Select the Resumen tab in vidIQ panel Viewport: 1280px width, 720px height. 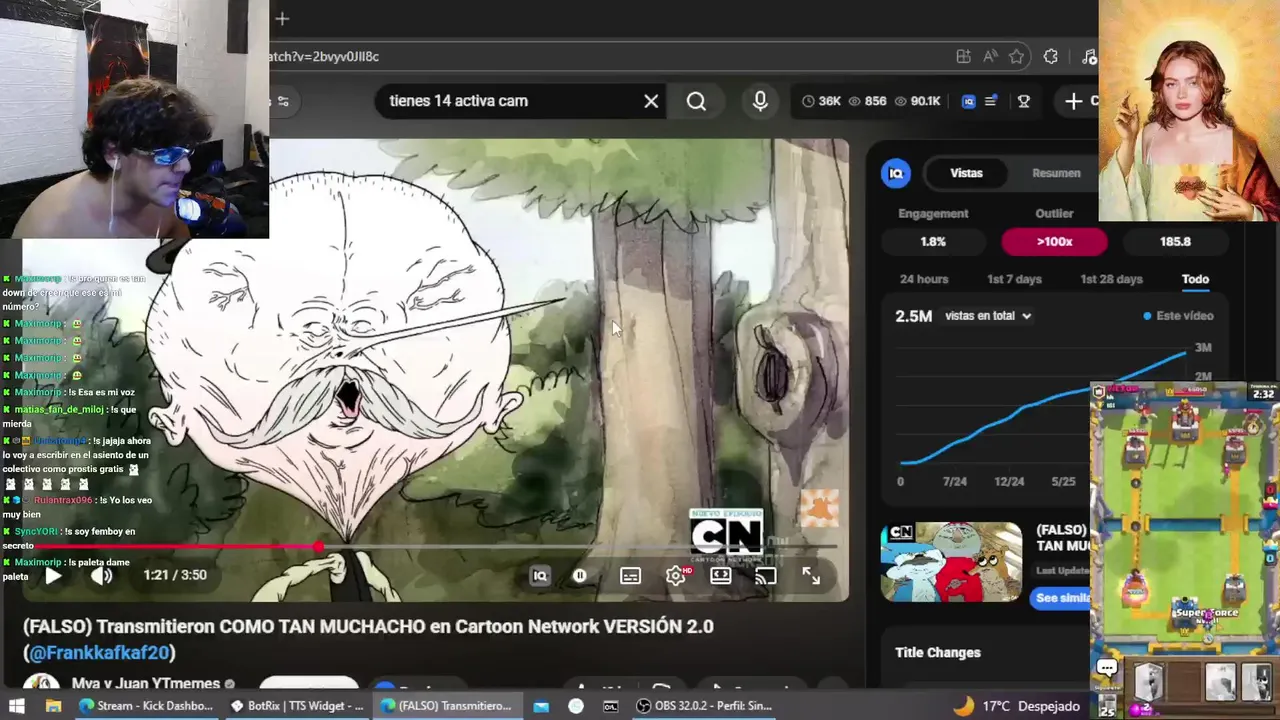[x=1056, y=173]
